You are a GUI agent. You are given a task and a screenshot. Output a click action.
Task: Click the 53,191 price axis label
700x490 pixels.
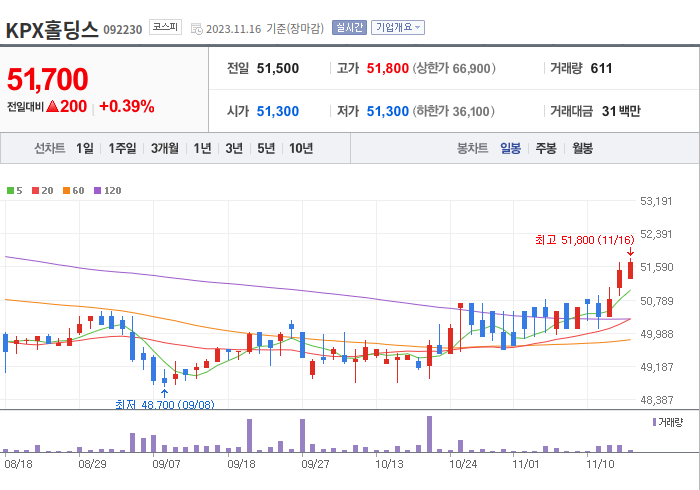pos(656,201)
